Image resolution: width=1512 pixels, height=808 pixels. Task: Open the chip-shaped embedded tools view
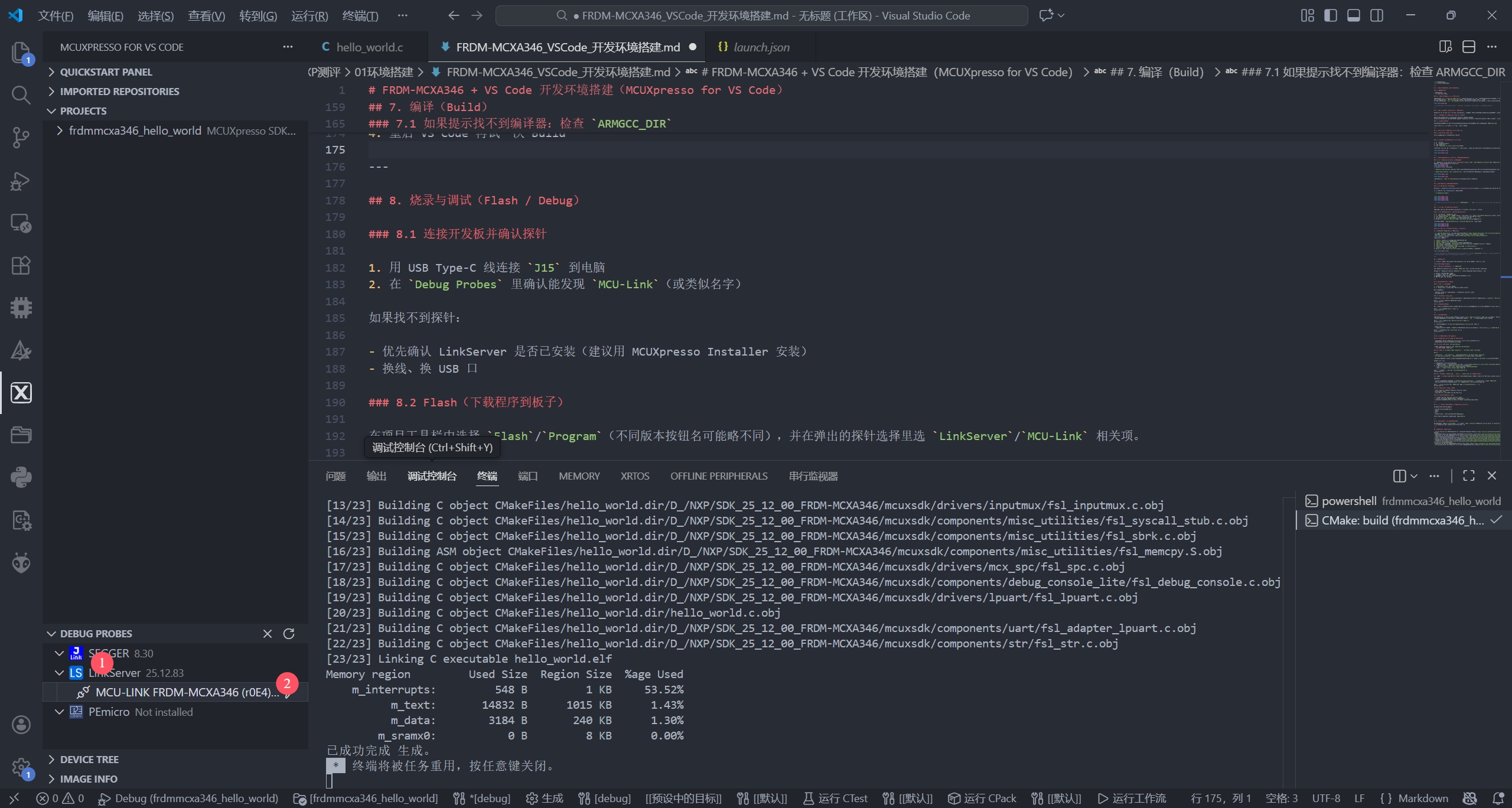point(21,307)
